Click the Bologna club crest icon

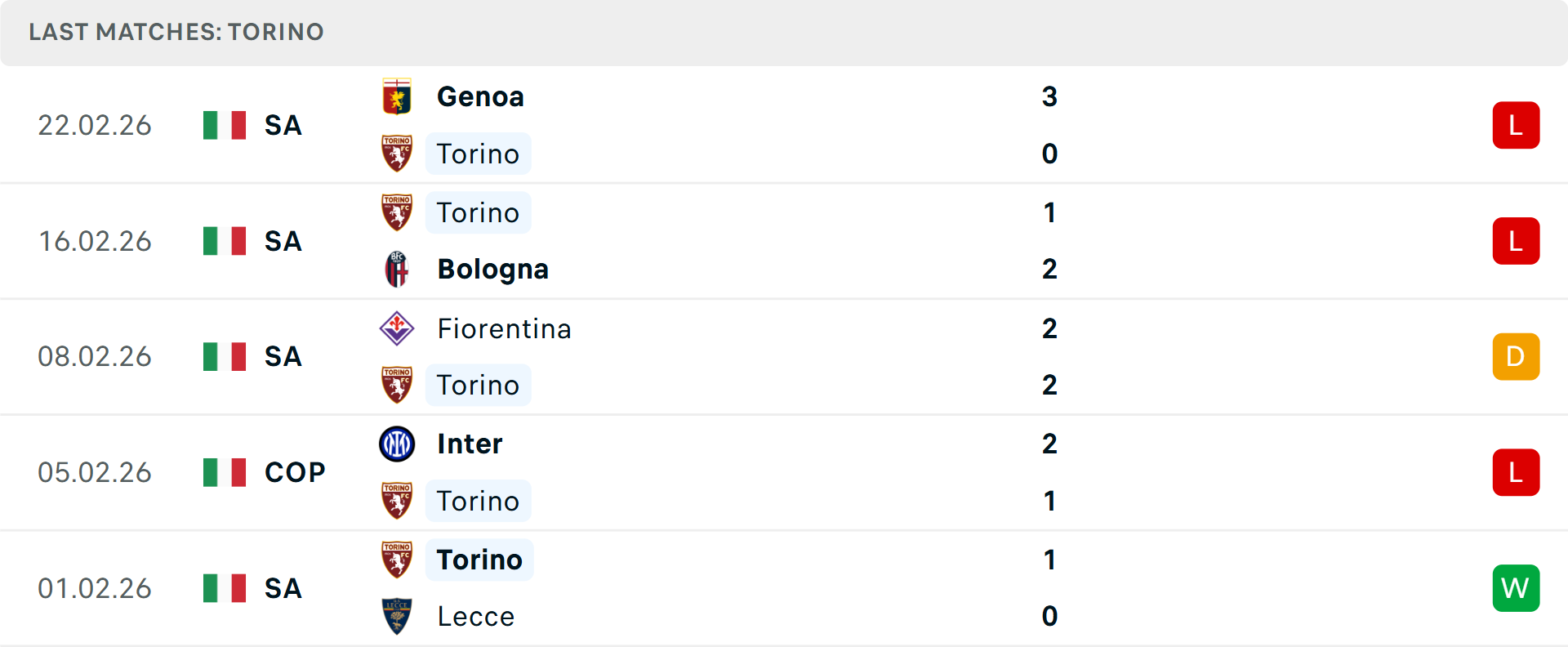[x=397, y=270]
